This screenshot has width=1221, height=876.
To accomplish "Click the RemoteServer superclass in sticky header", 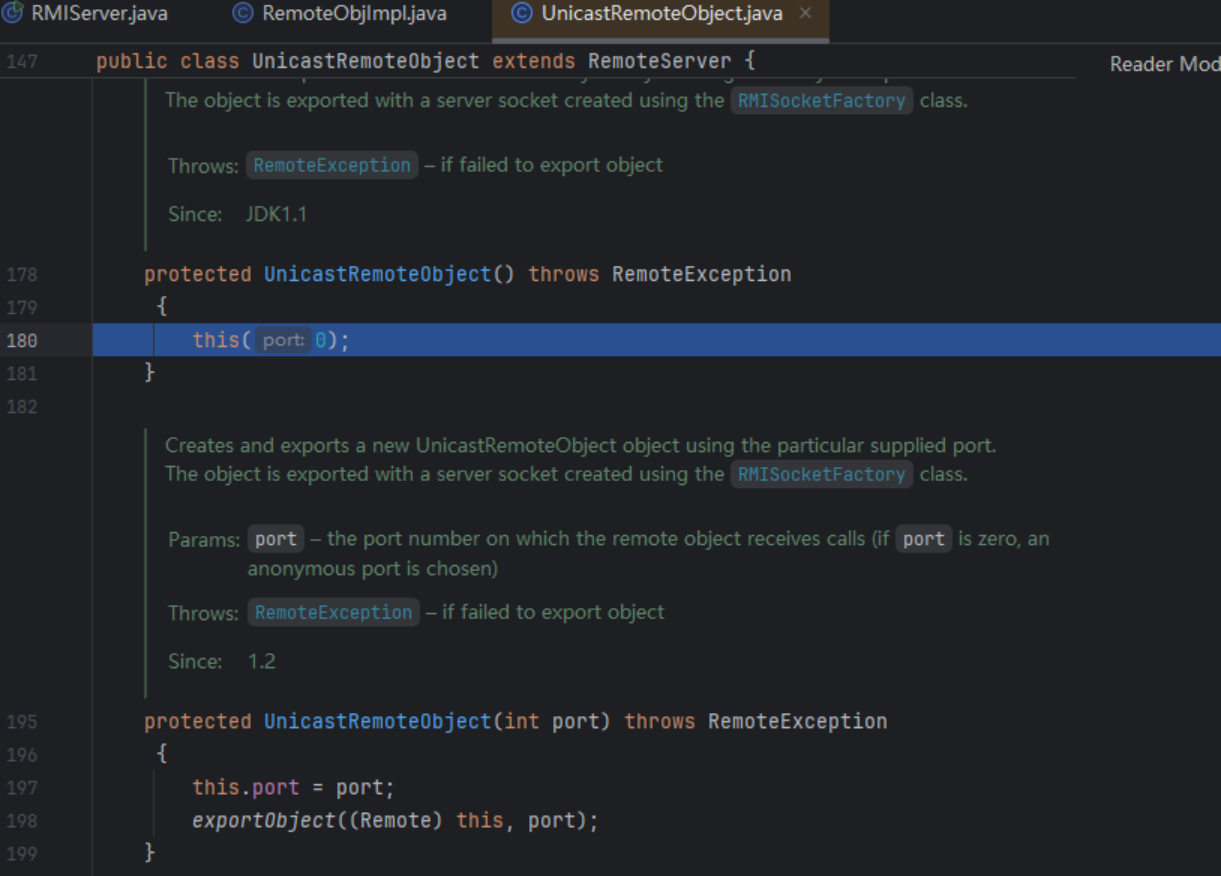I will click(659, 61).
